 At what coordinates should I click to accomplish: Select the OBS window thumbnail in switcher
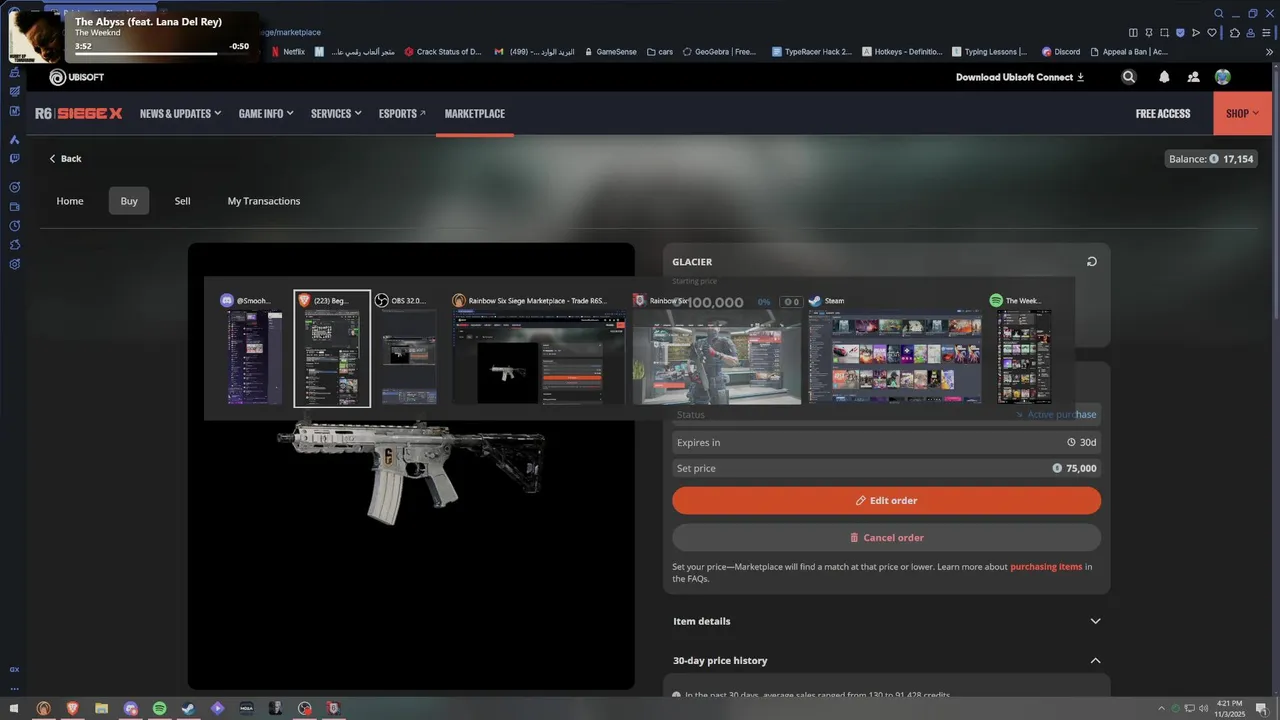[406, 349]
